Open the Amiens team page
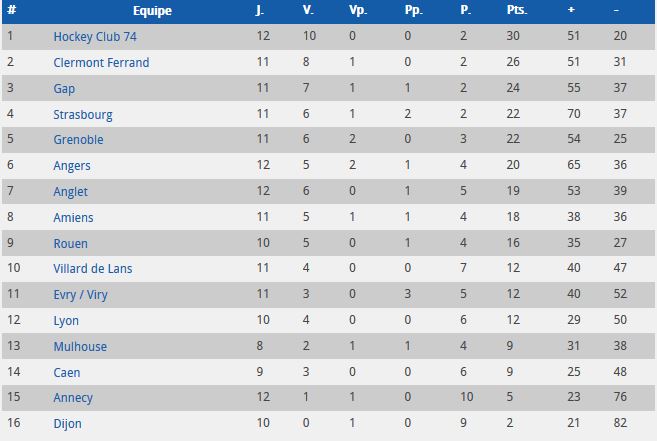 click(73, 217)
